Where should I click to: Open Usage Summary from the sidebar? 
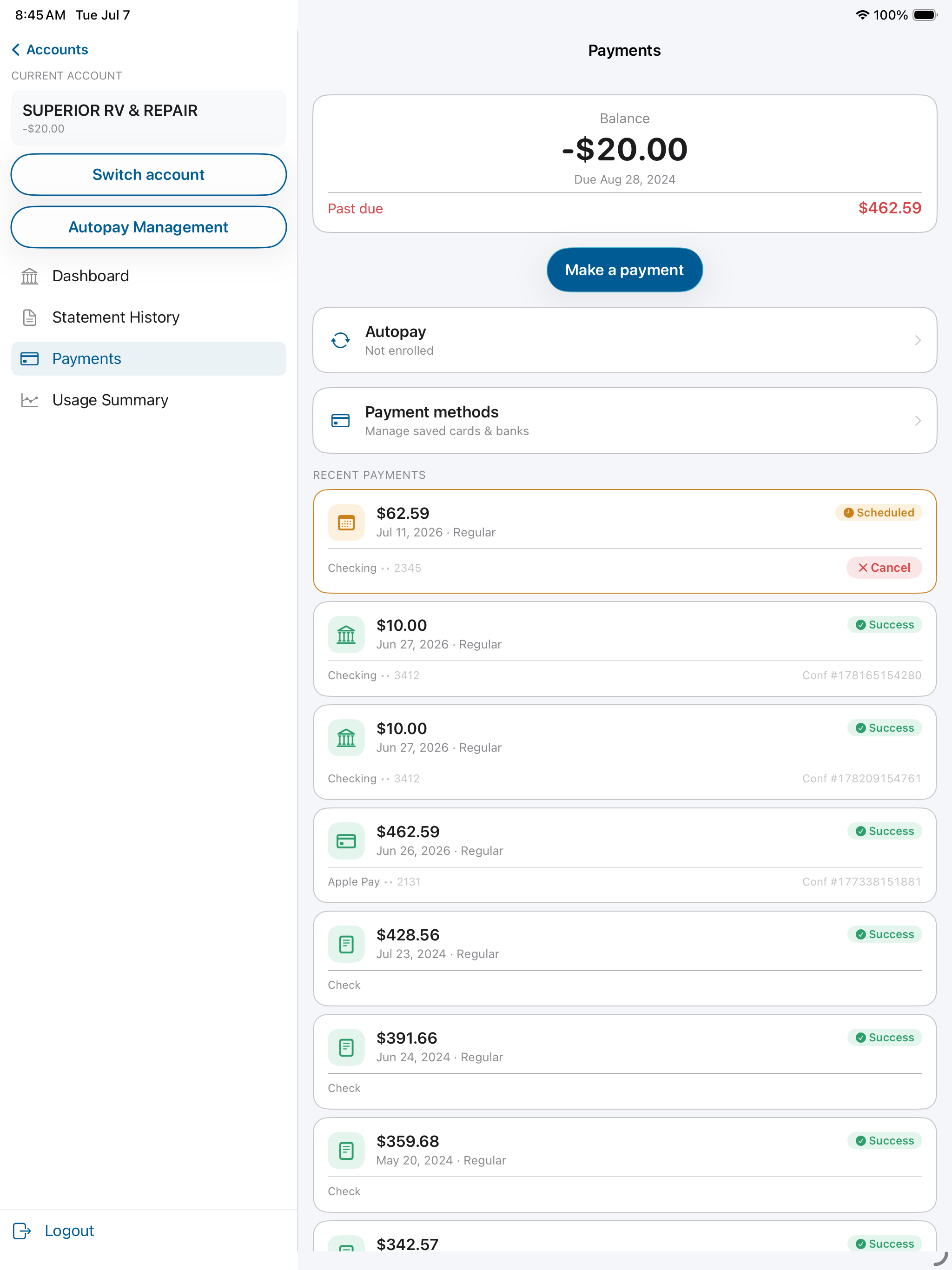149,400
